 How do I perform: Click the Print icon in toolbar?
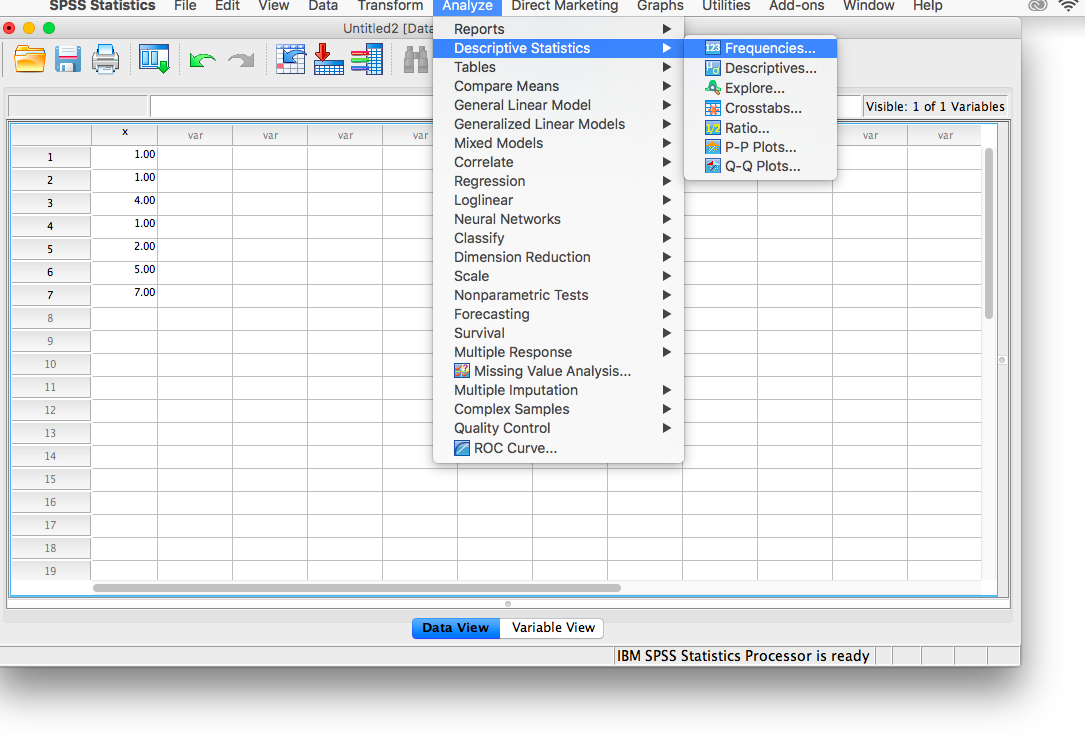[x=105, y=60]
